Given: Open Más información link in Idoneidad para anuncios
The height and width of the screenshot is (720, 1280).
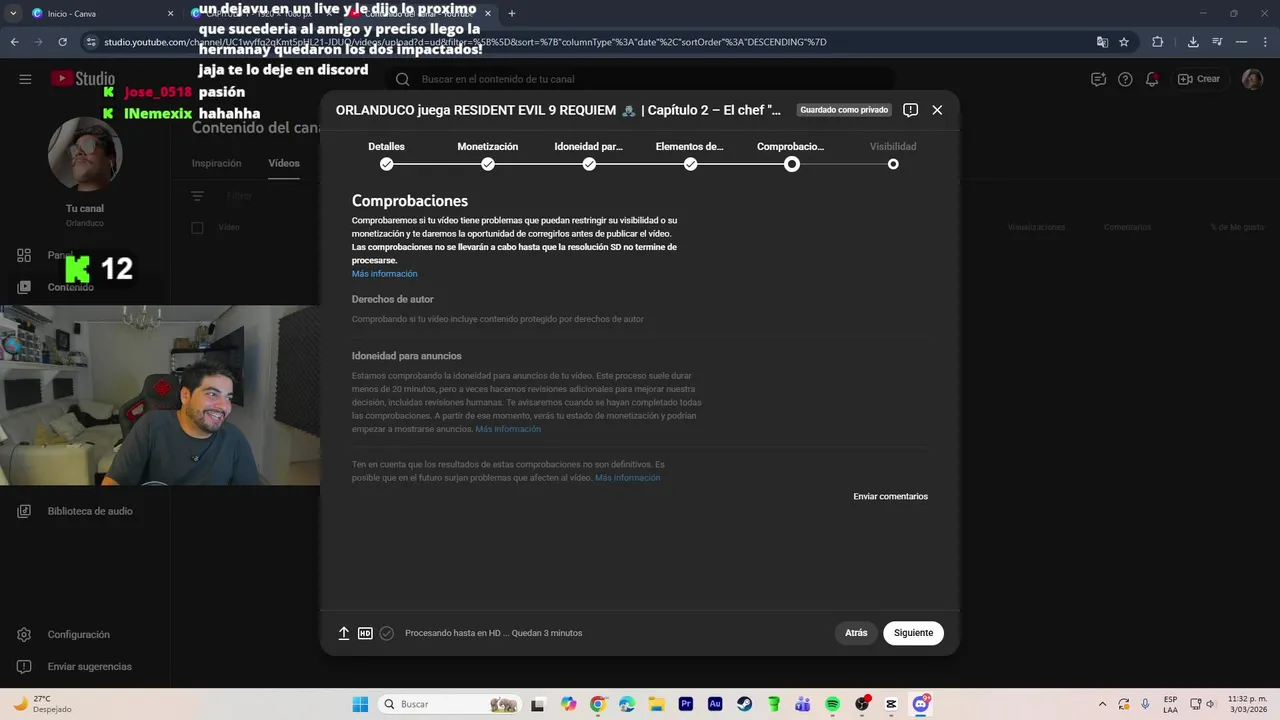Looking at the screenshot, I should pyautogui.click(x=508, y=429).
